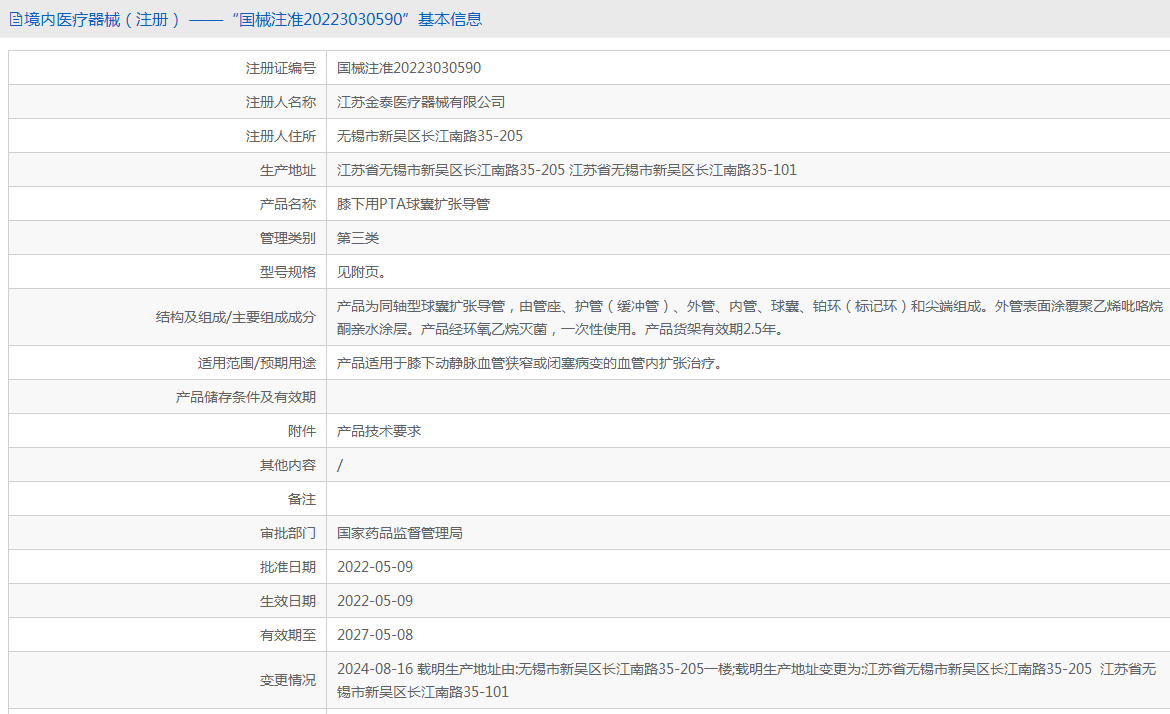Click the 注册人名称 label

click(281, 102)
